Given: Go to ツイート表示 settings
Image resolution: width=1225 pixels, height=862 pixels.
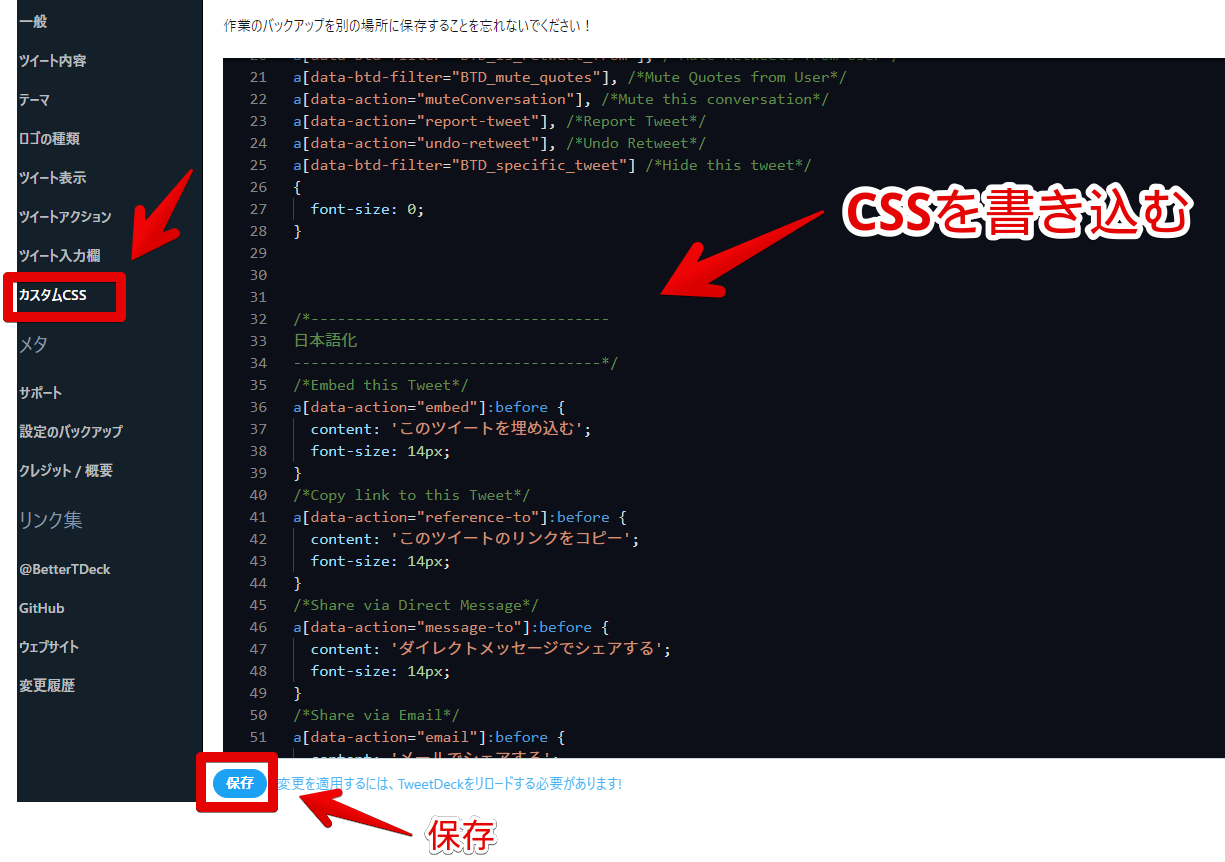Looking at the screenshot, I should coord(52,177).
